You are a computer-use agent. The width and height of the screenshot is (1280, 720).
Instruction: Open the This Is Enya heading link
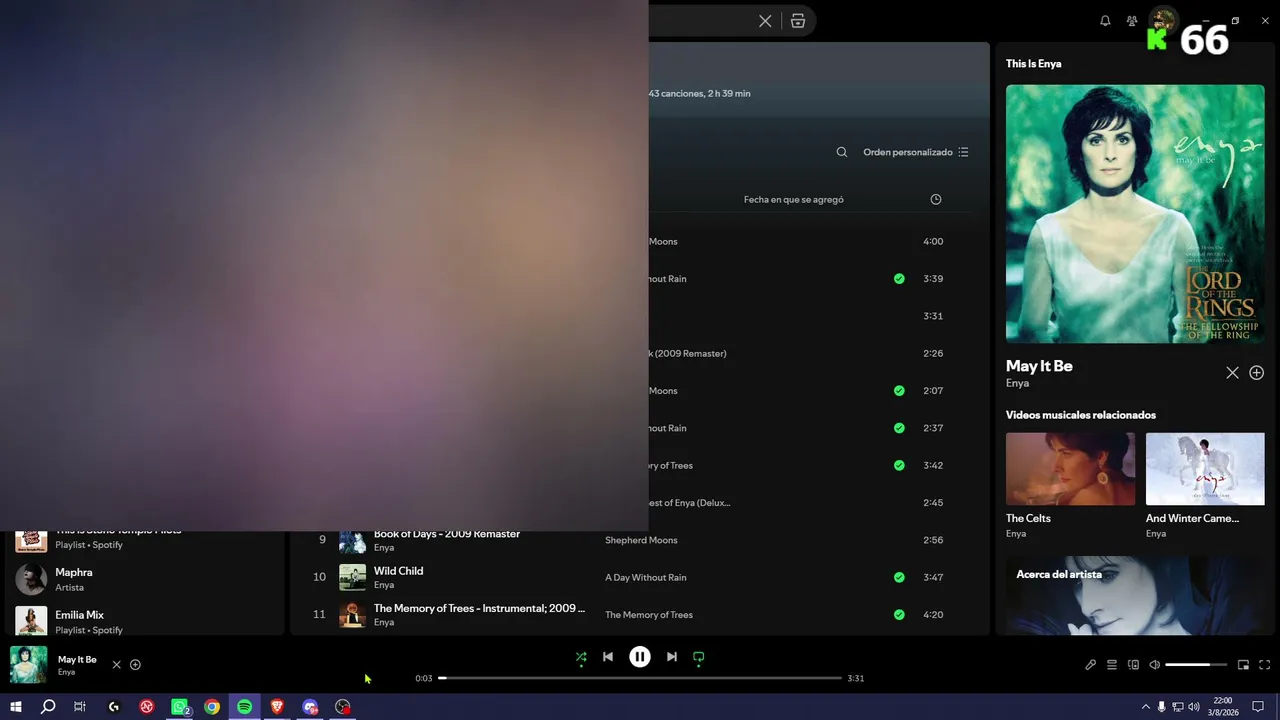[1034, 64]
